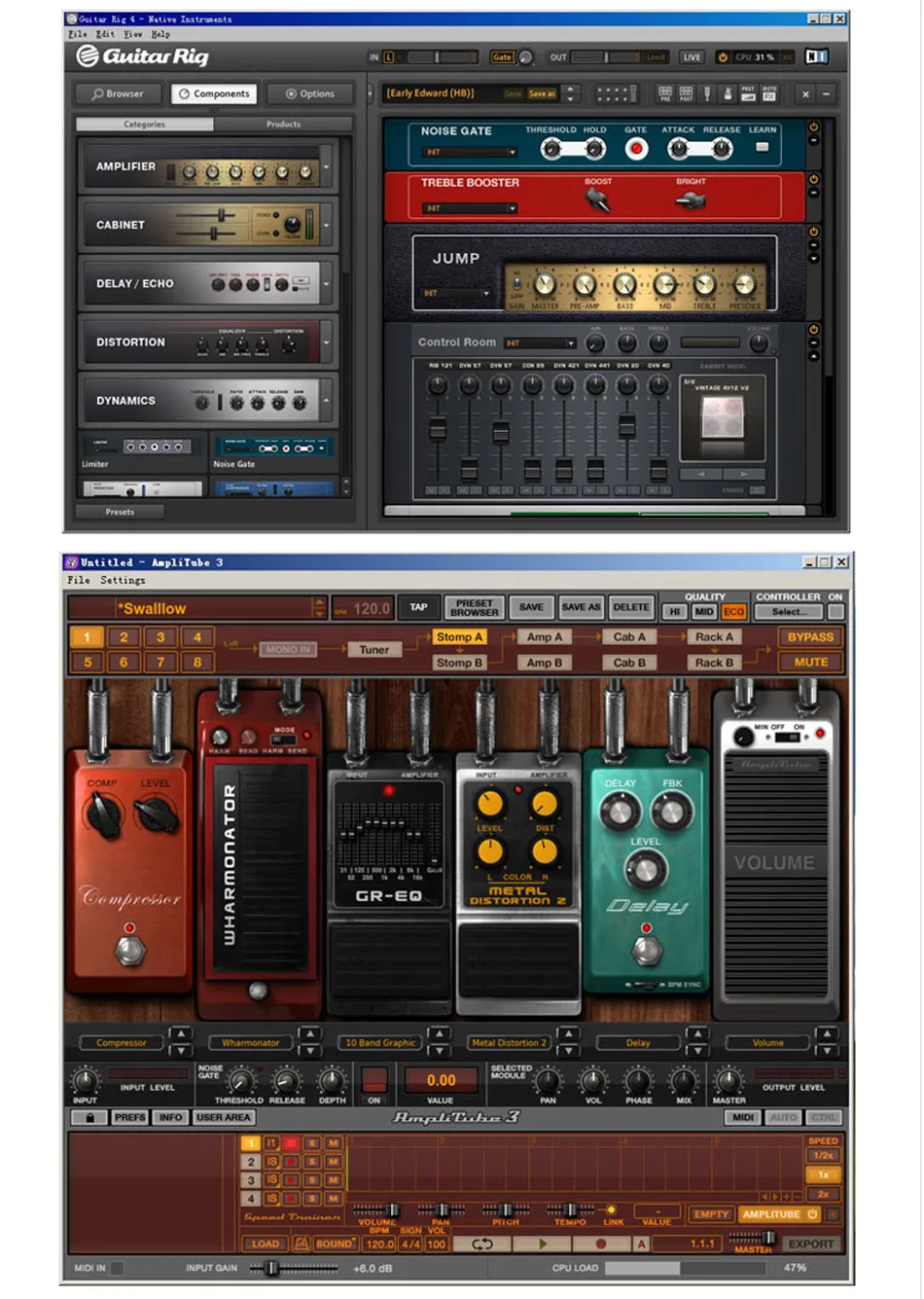The width and height of the screenshot is (924, 1299).
Task: Click the AmpliTube MASTER slider
Action: [x=753, y=1237]
